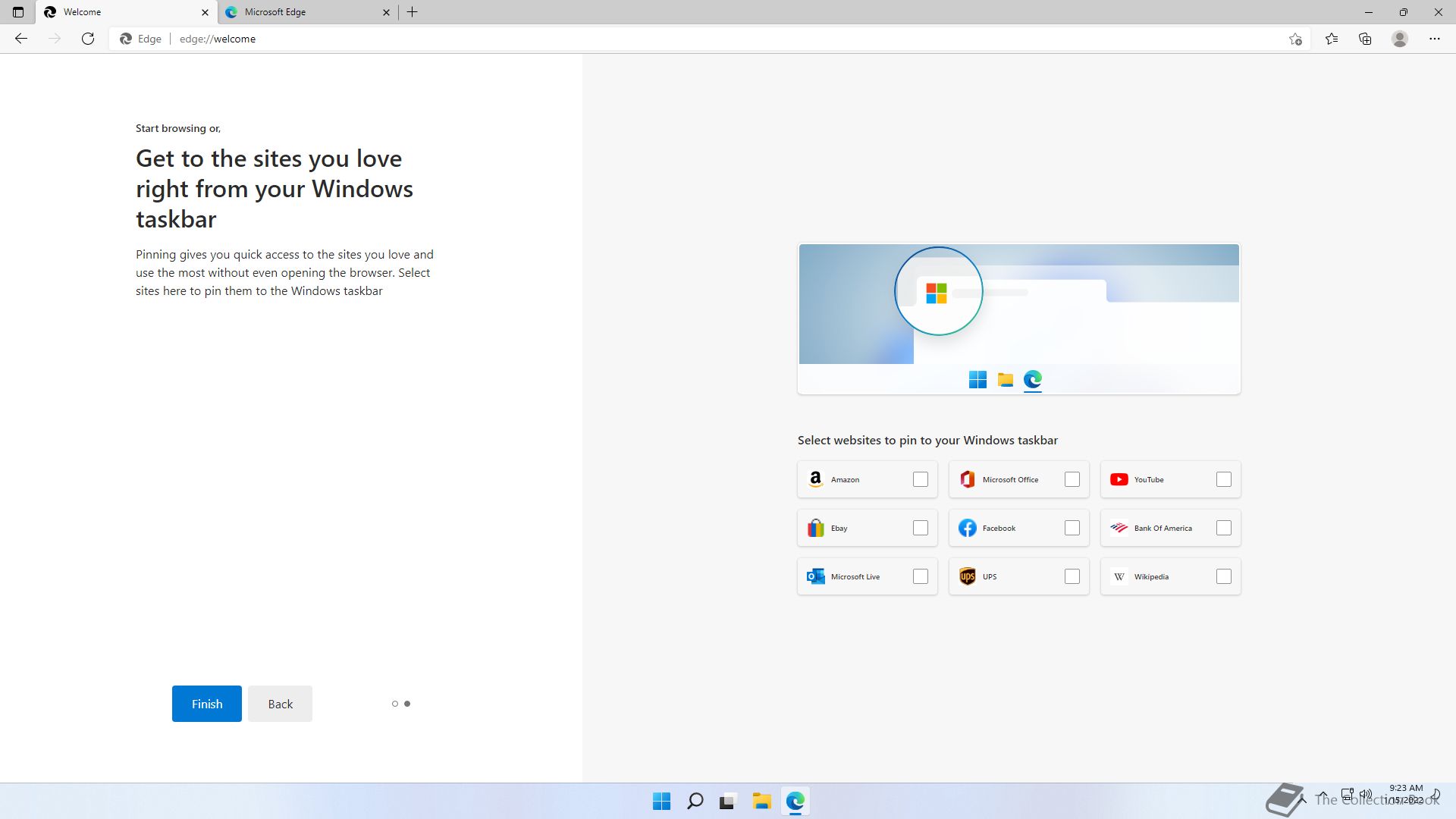Click the Edge icon on the taskbar
The height and width of the screenshot is (819, 1456).
pyautogui.click(x=795, y=801)
